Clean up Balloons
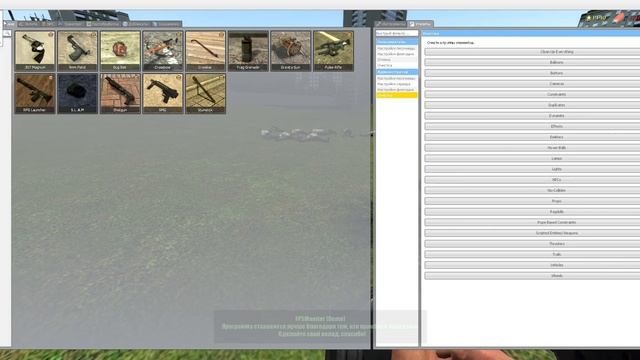 pos(532,62)
